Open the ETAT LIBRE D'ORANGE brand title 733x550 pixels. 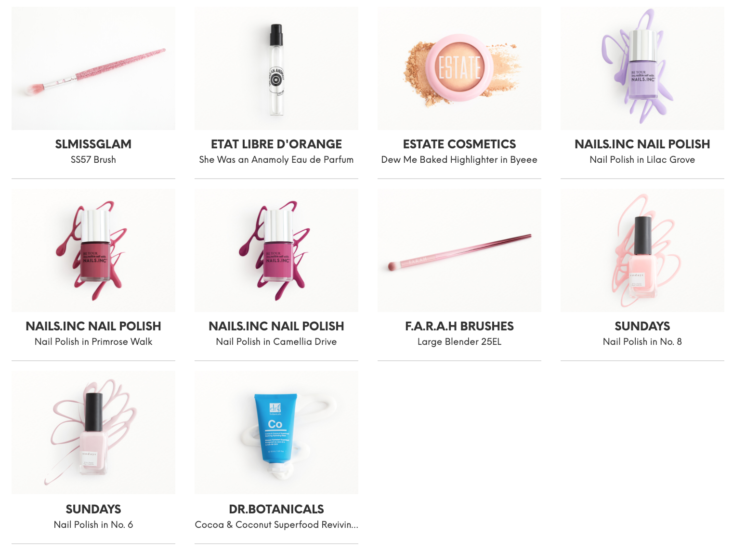point(276,144)
